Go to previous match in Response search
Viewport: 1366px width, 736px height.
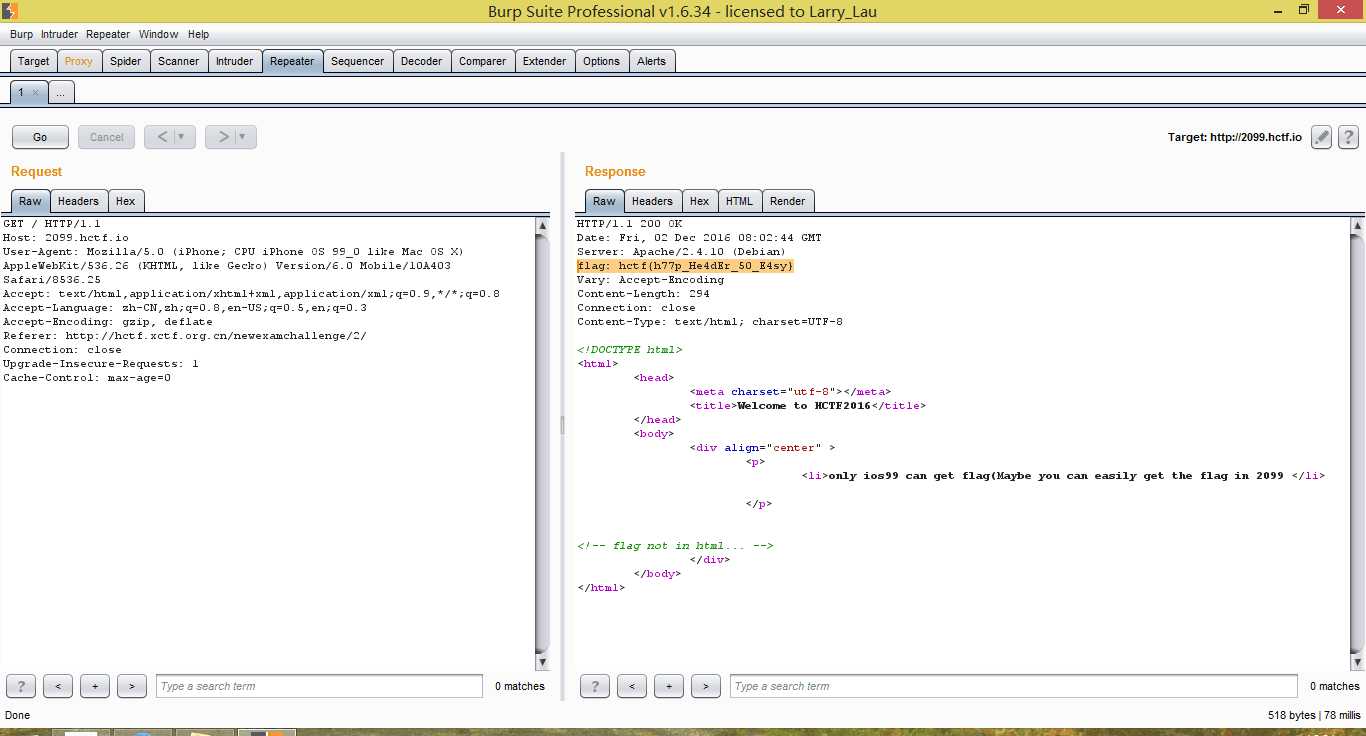tap(632, 686)
